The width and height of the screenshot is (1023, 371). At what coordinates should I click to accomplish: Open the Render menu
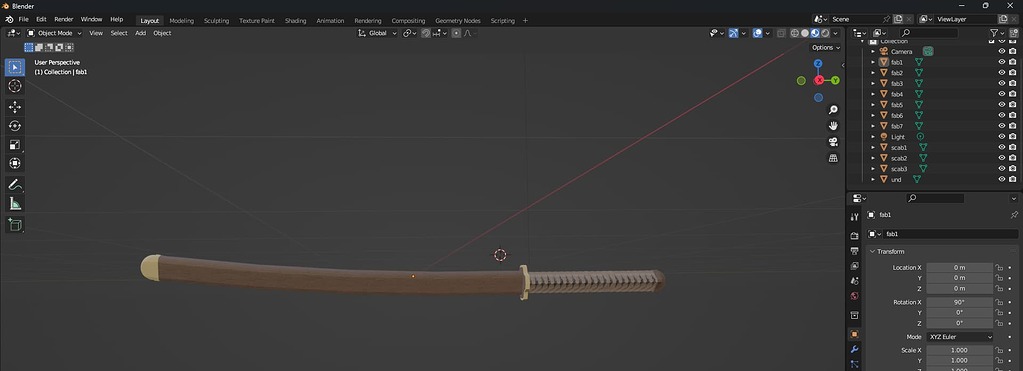[x=64, y=20]
